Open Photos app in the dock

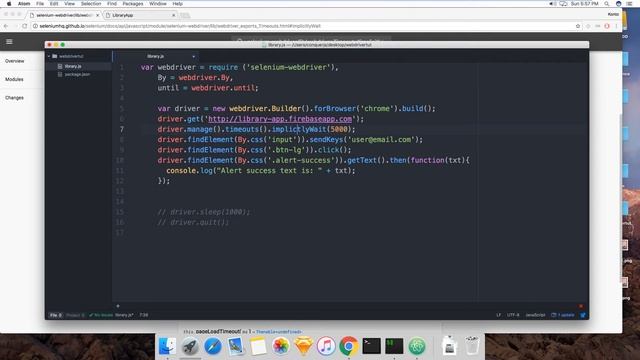pyautogui.click(x=281, y=346)
